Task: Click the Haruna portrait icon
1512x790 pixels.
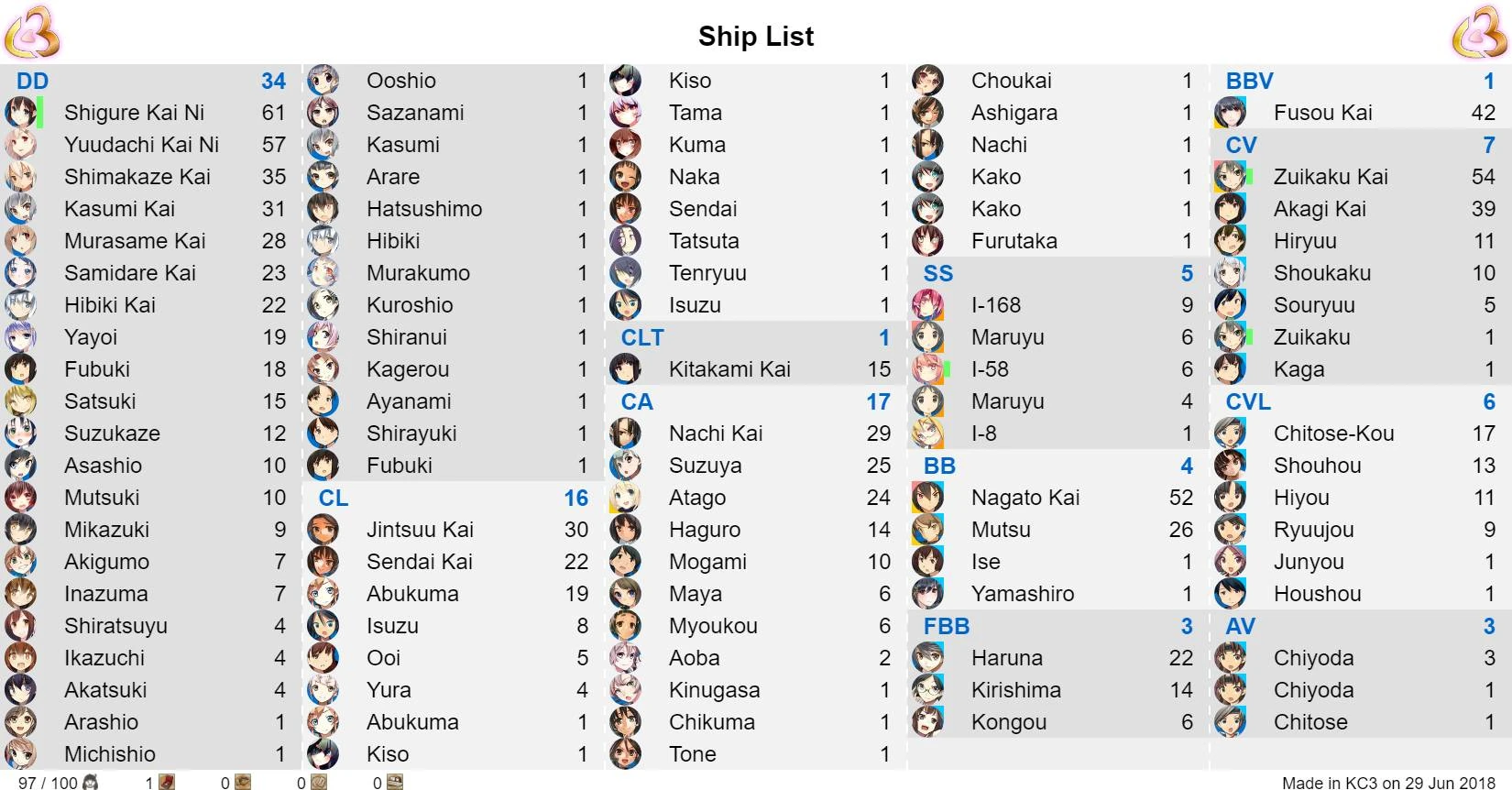Action: tap(927, 658)
